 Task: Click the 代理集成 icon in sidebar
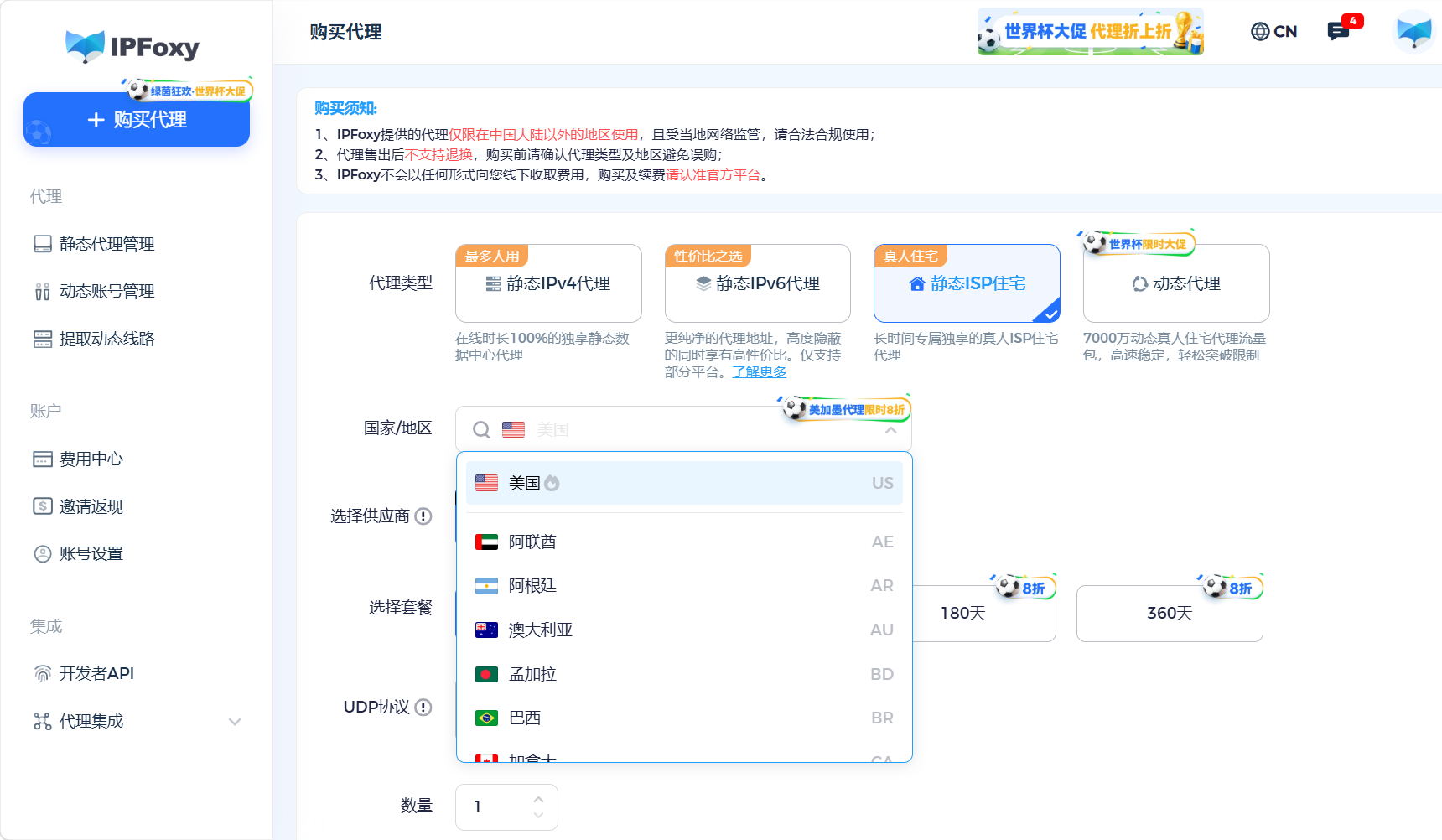point(43,721)
